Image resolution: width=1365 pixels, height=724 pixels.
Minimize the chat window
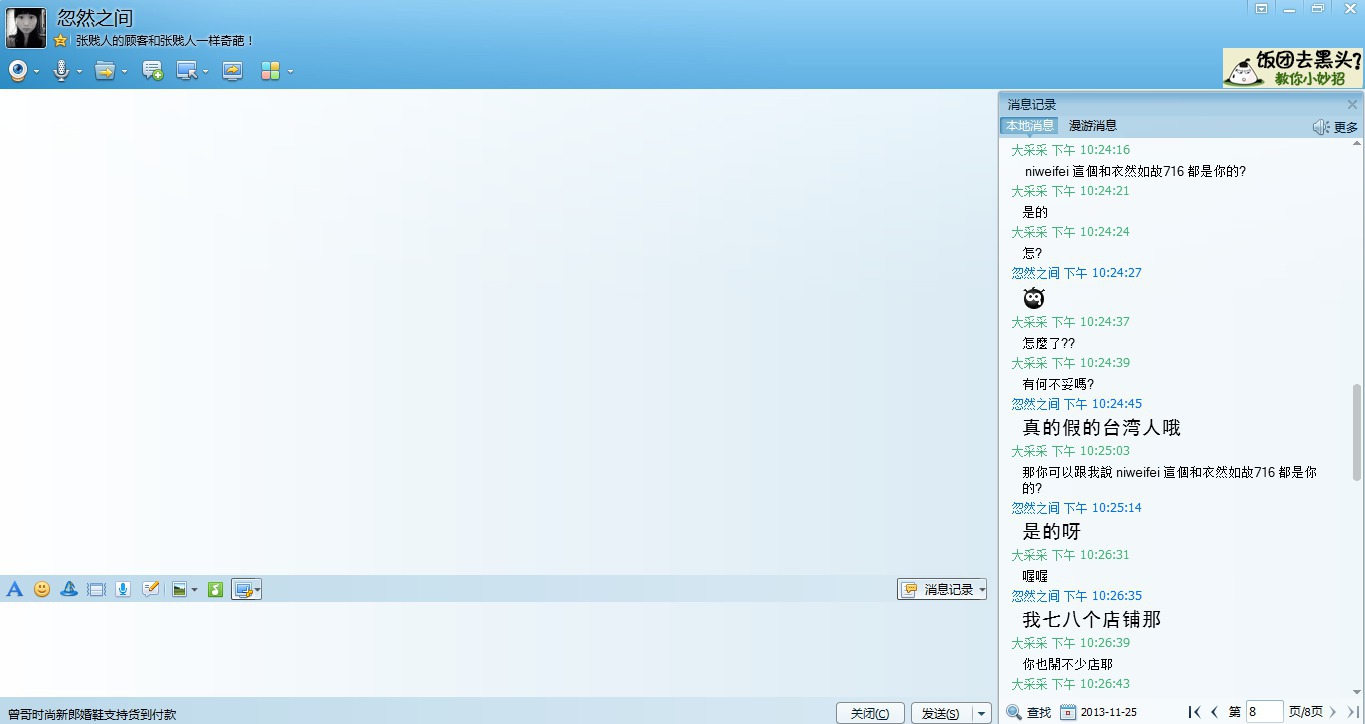point(1290,8)
